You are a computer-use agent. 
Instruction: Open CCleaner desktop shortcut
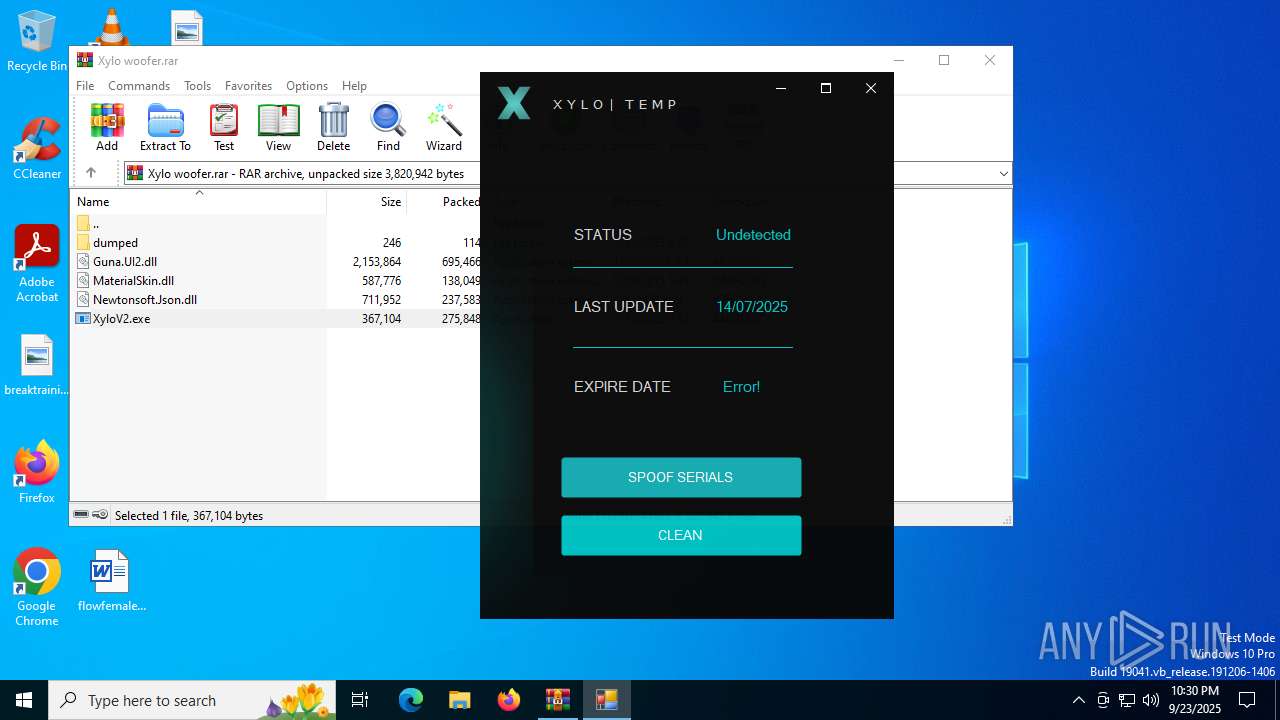tap(37, 148)
